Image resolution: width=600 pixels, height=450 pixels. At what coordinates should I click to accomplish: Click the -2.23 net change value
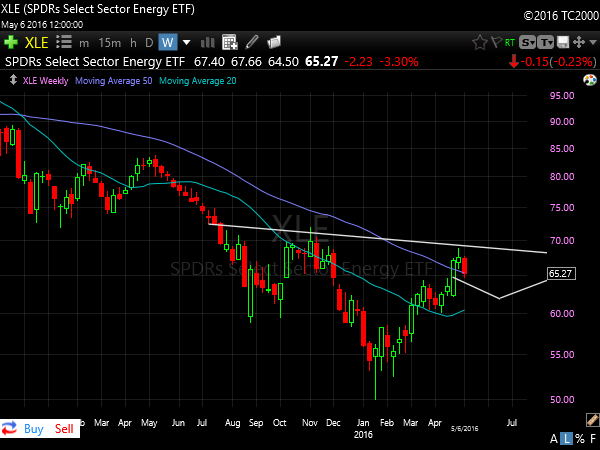click(359, 62)
